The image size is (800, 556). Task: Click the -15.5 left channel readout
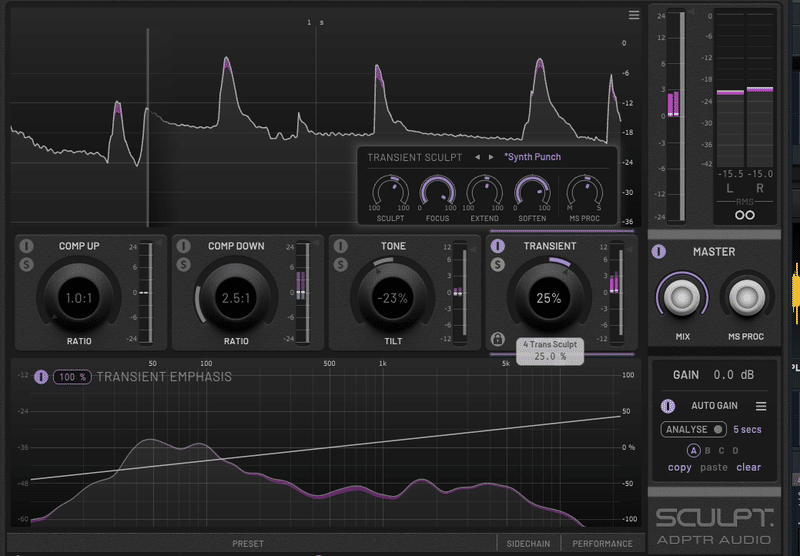coord(730,174)
